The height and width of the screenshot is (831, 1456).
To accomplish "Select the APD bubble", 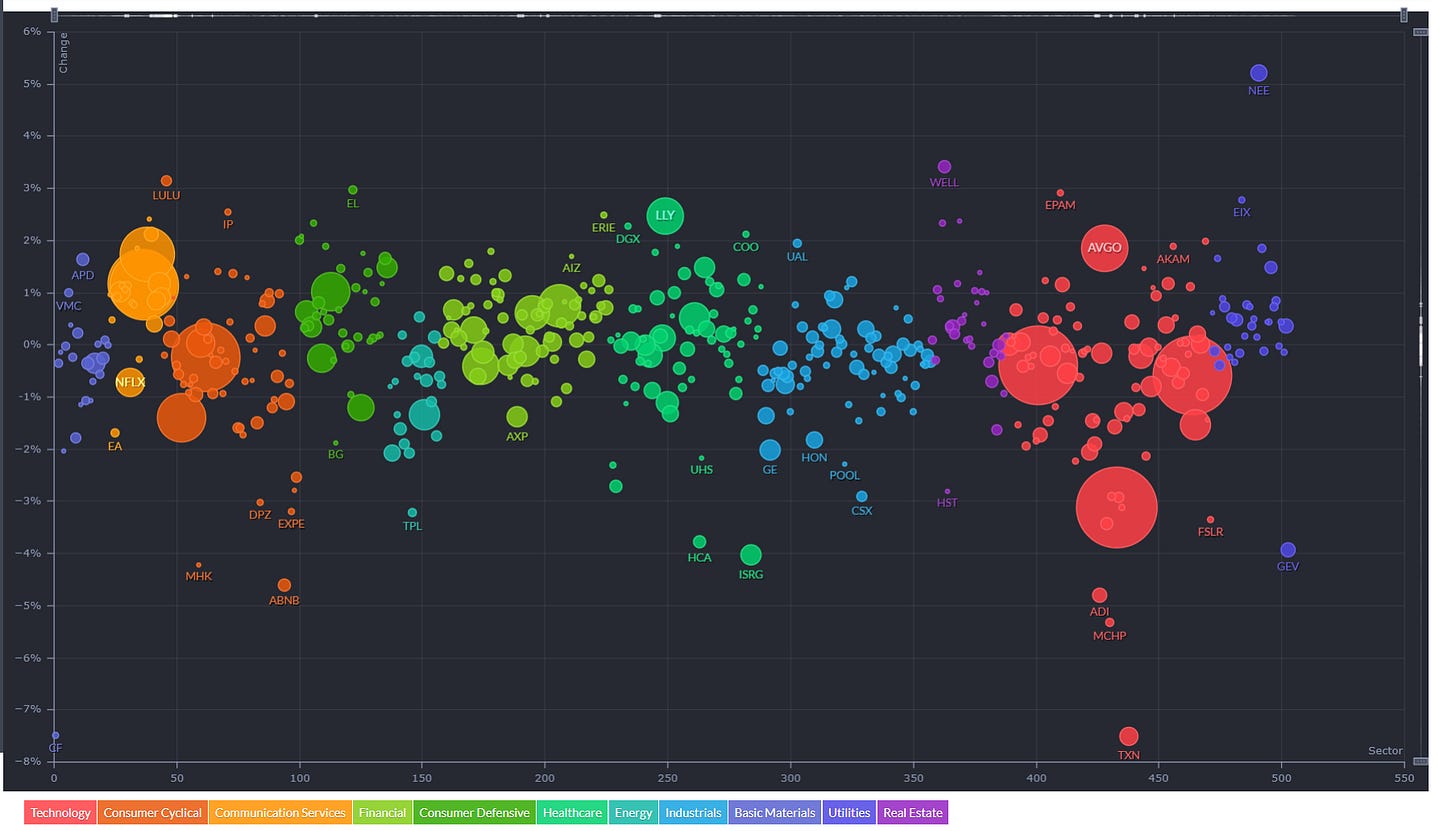I will [x=83, y=259].
